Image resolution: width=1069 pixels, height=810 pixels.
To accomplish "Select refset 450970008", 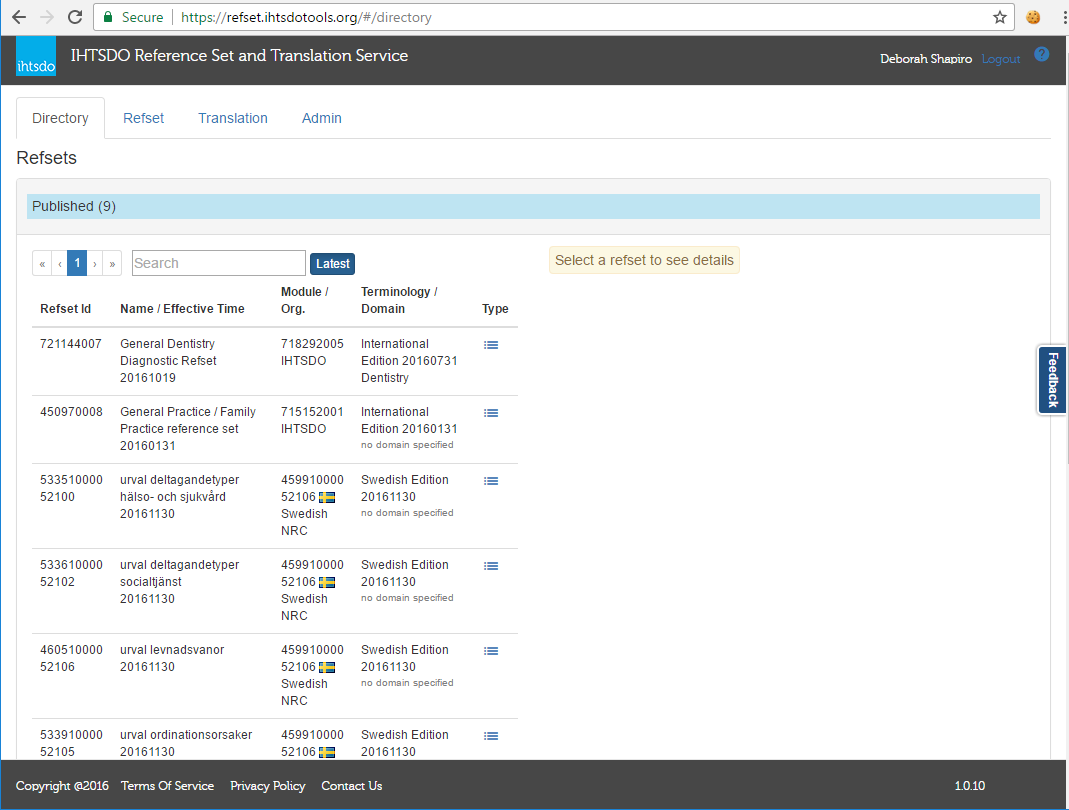I will [71, 412].
